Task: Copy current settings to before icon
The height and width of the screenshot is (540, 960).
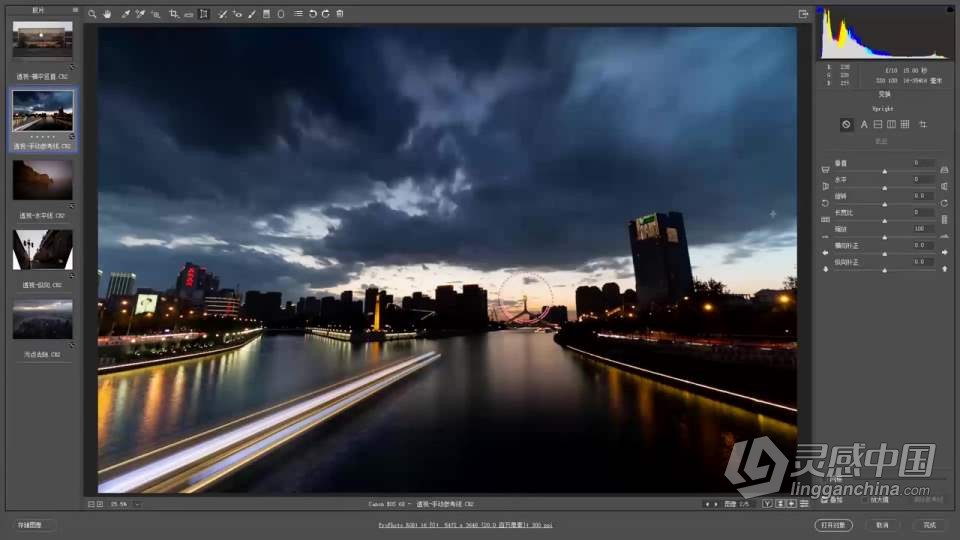Action: point(792,504)
